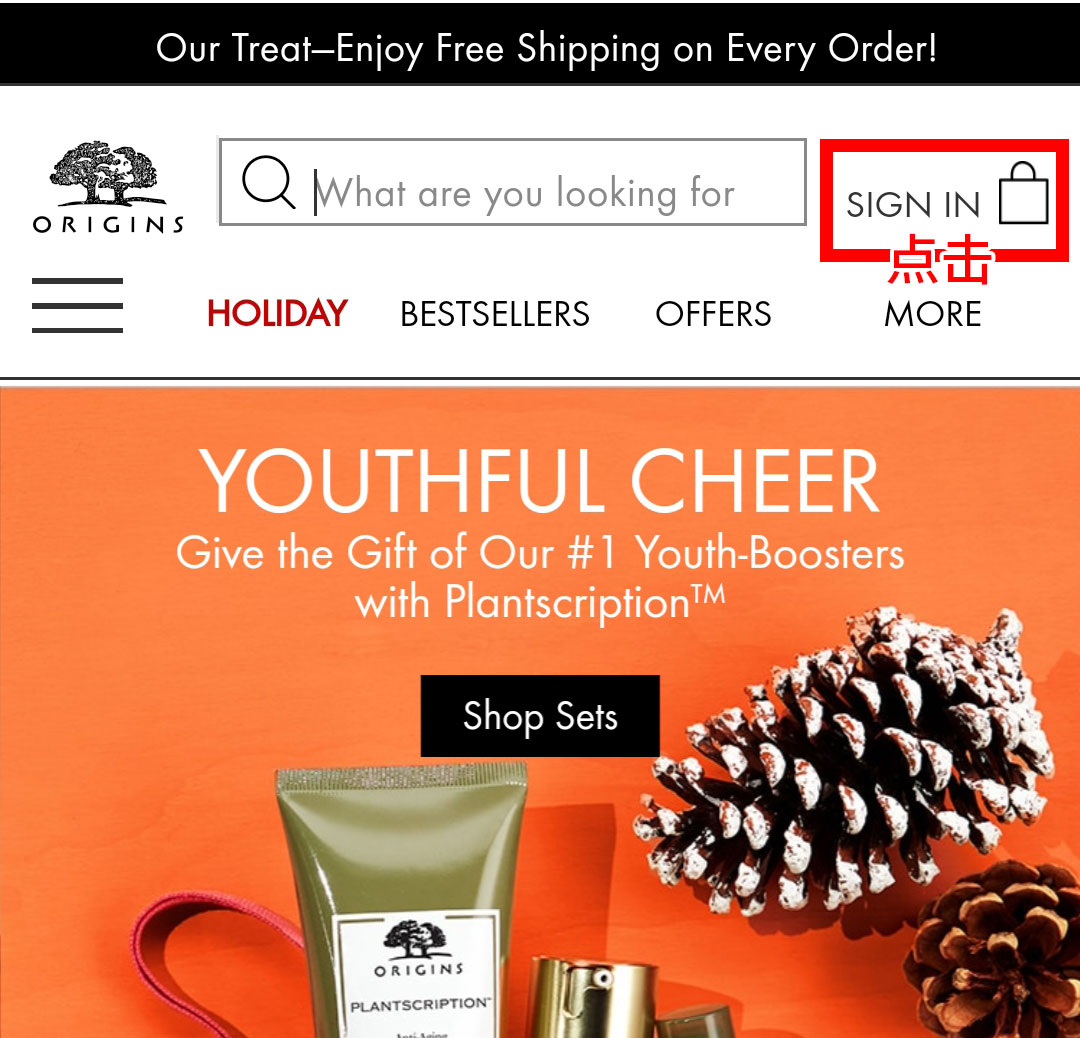Expand the MORE navigation menu

pyautogui.click(x=932, y=314)
